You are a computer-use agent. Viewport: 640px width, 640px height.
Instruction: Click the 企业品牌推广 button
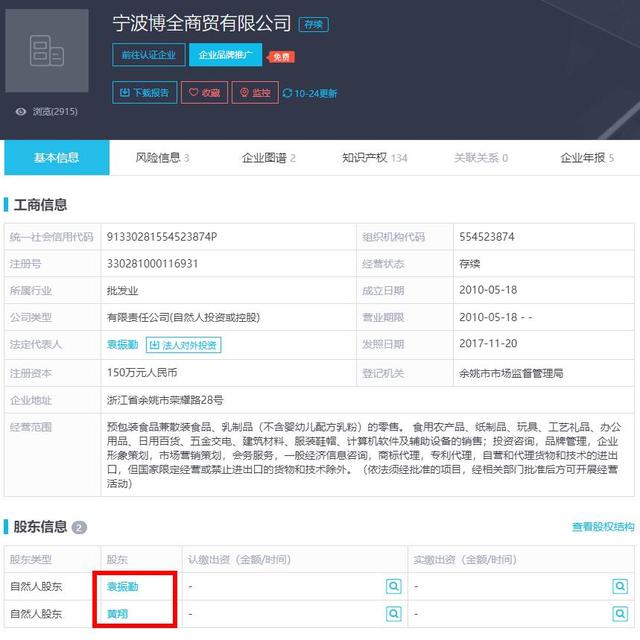pyautogui.click(x=225, y=55)
